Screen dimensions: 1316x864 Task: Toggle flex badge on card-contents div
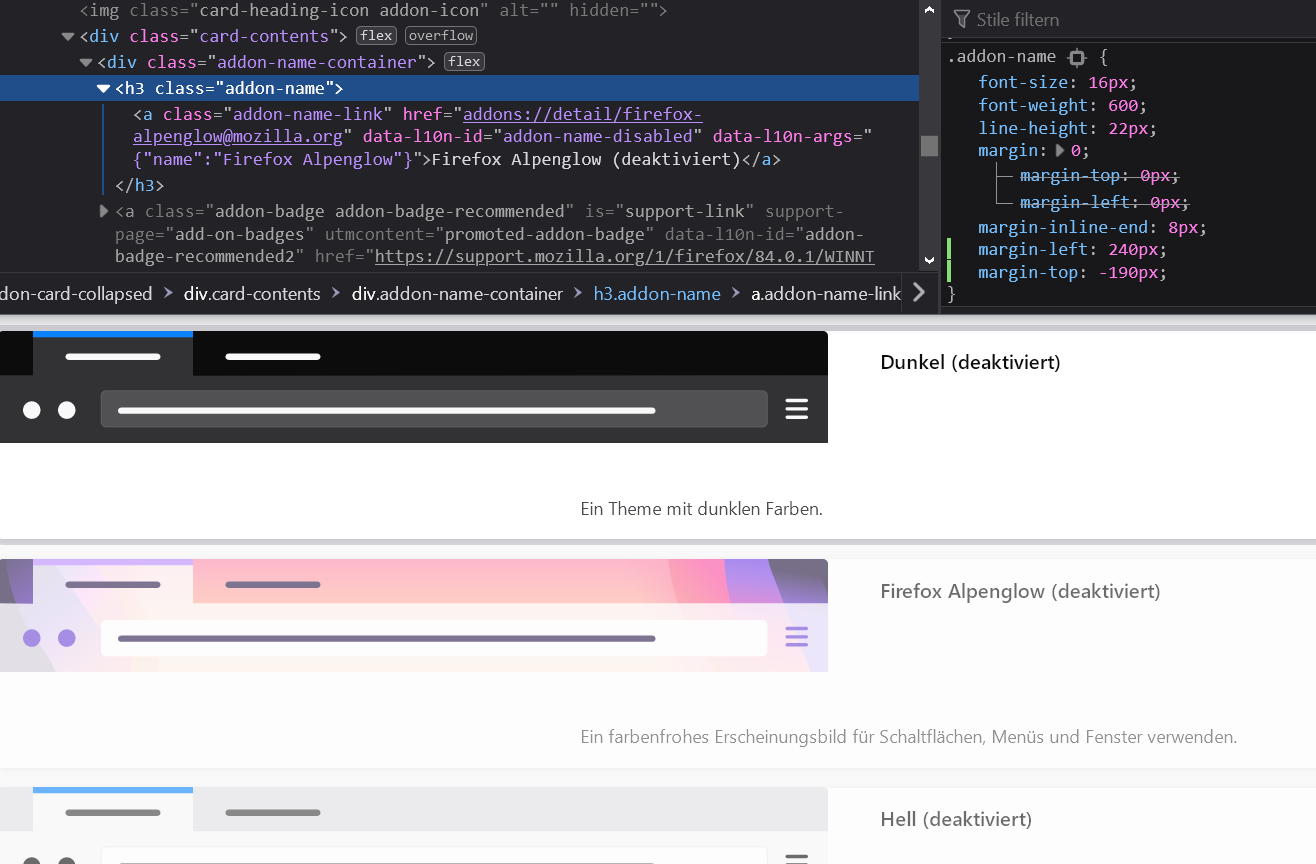(376, 36)
